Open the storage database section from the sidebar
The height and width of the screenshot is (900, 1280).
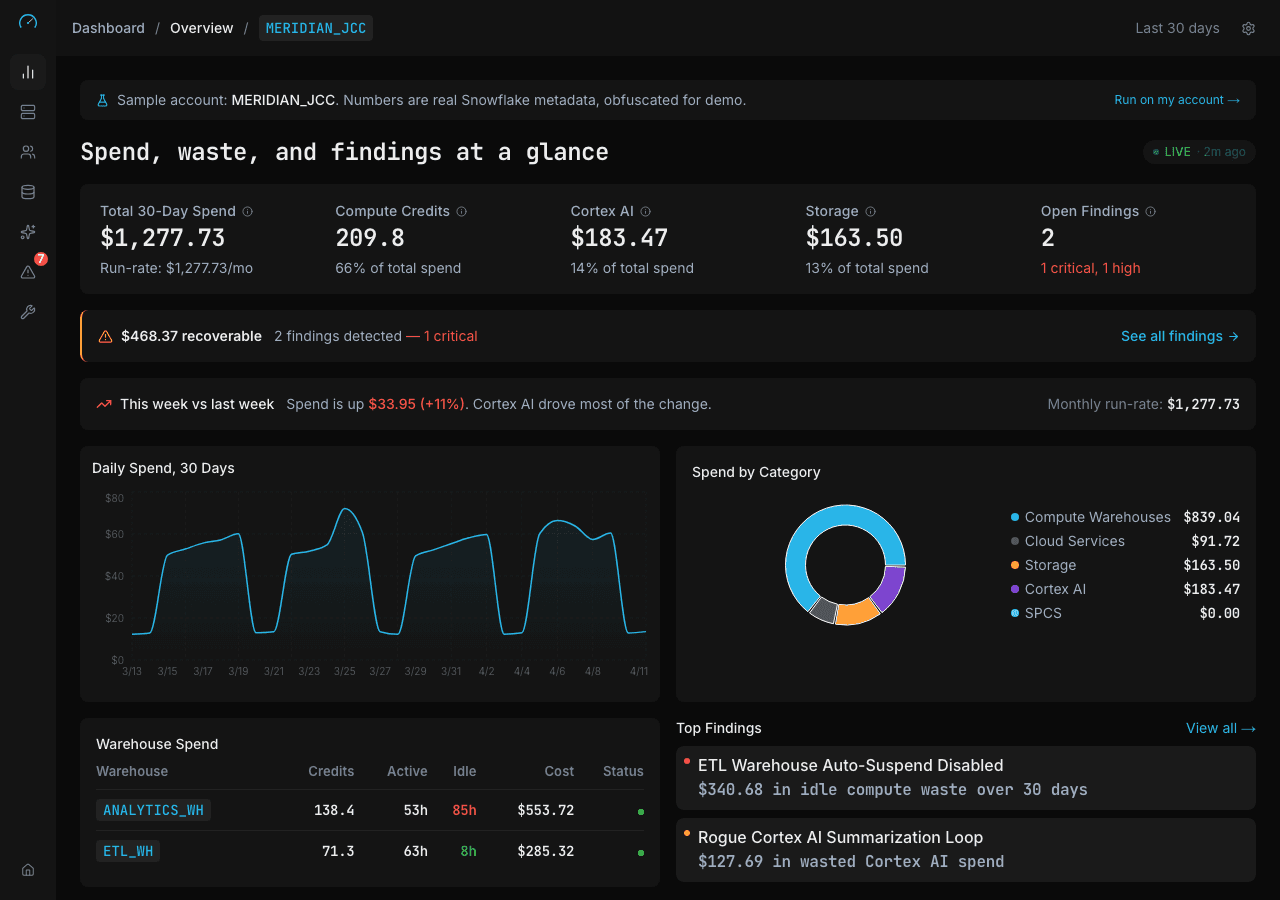27,191
